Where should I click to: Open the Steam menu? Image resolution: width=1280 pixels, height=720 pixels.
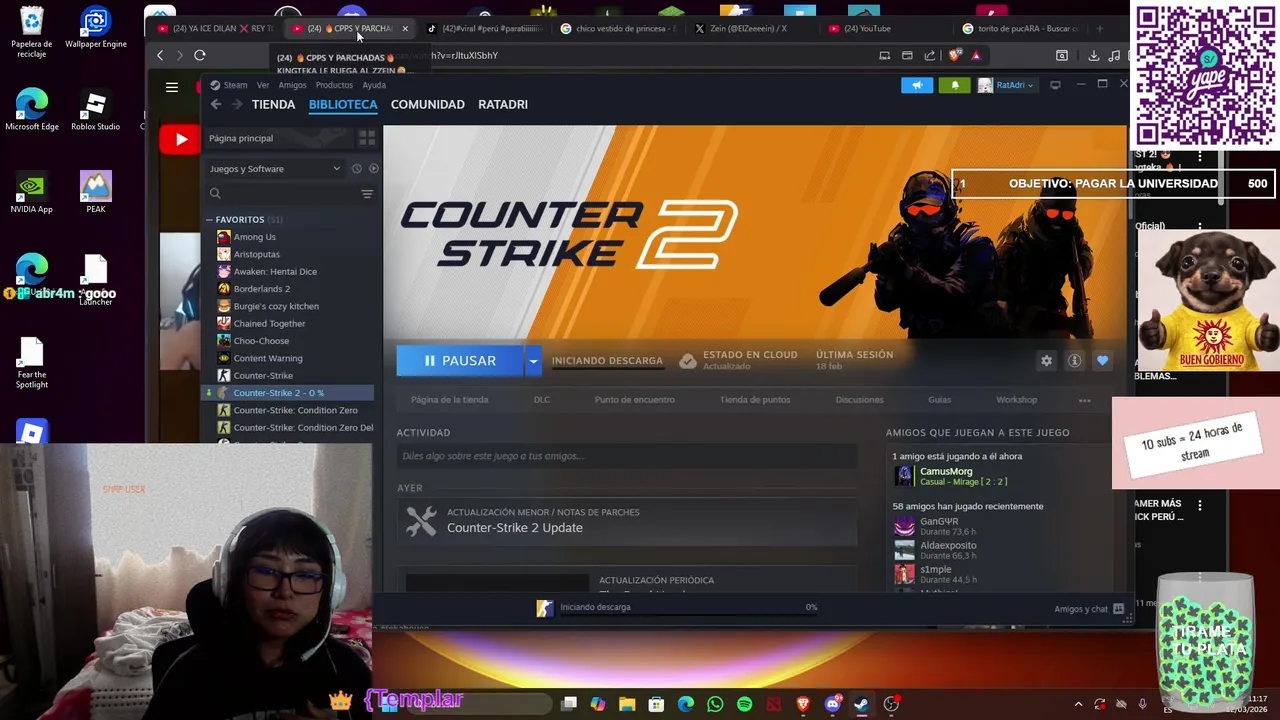(x=236, y=85)
